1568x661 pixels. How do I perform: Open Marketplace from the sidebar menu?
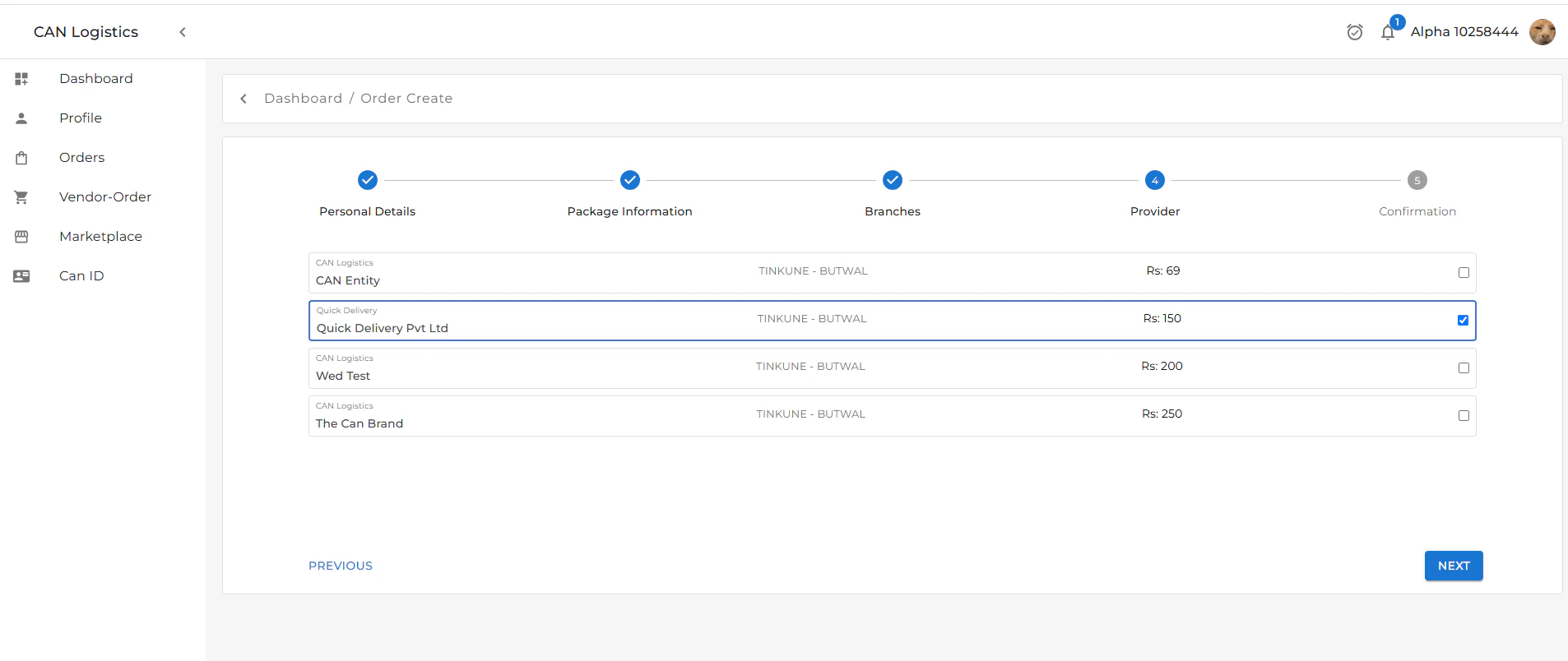pos(100,237)
